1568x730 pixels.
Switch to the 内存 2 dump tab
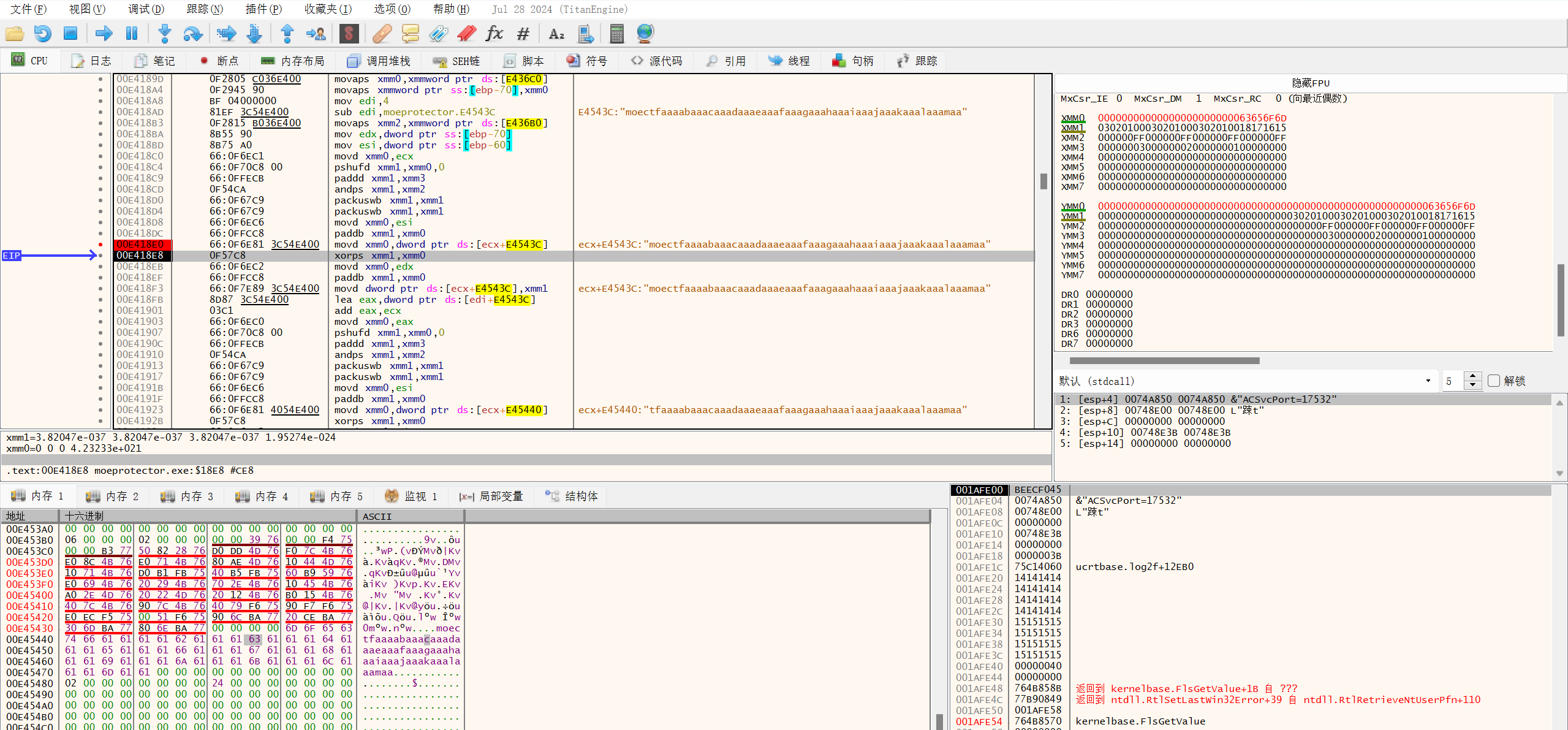pos(112,496)
